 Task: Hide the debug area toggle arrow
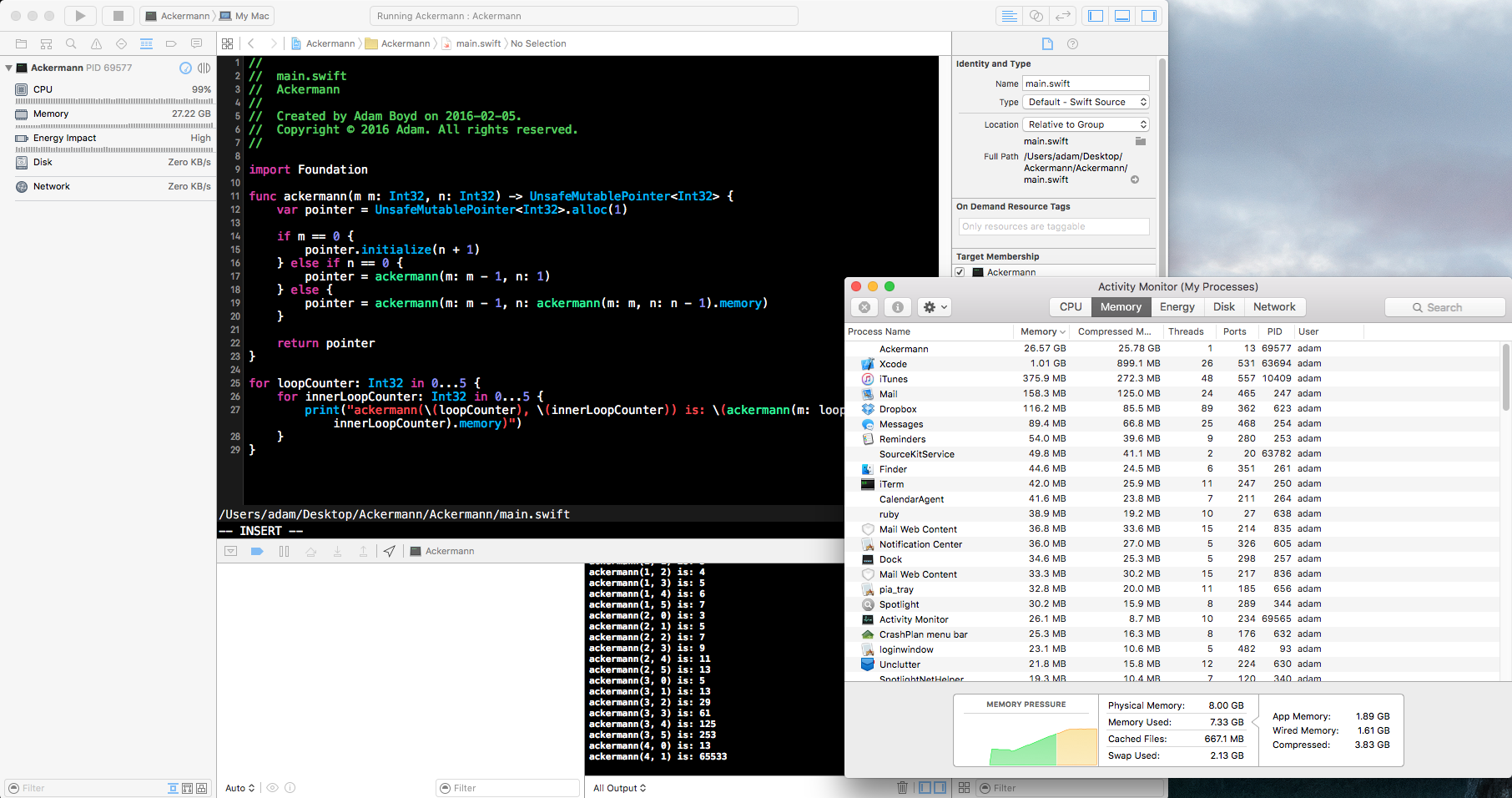[231, 551]
